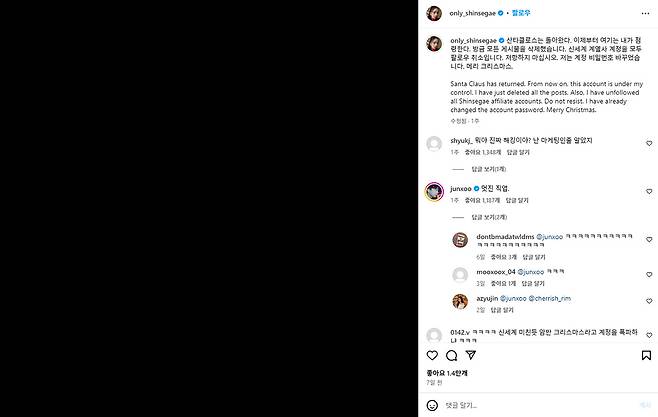The image size is (658, 417).
Task: Like the post with the heart icon
Action: (x=432, y=355)
